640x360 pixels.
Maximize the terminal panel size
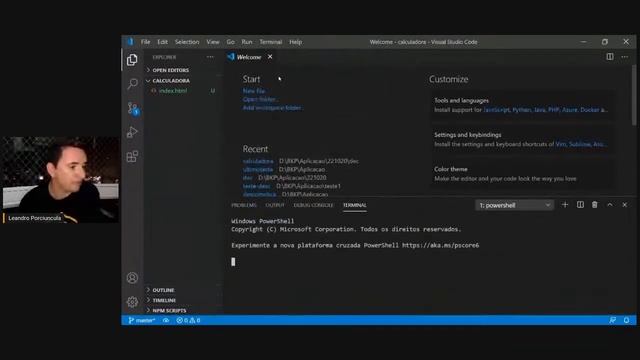[x=610, y=205]
